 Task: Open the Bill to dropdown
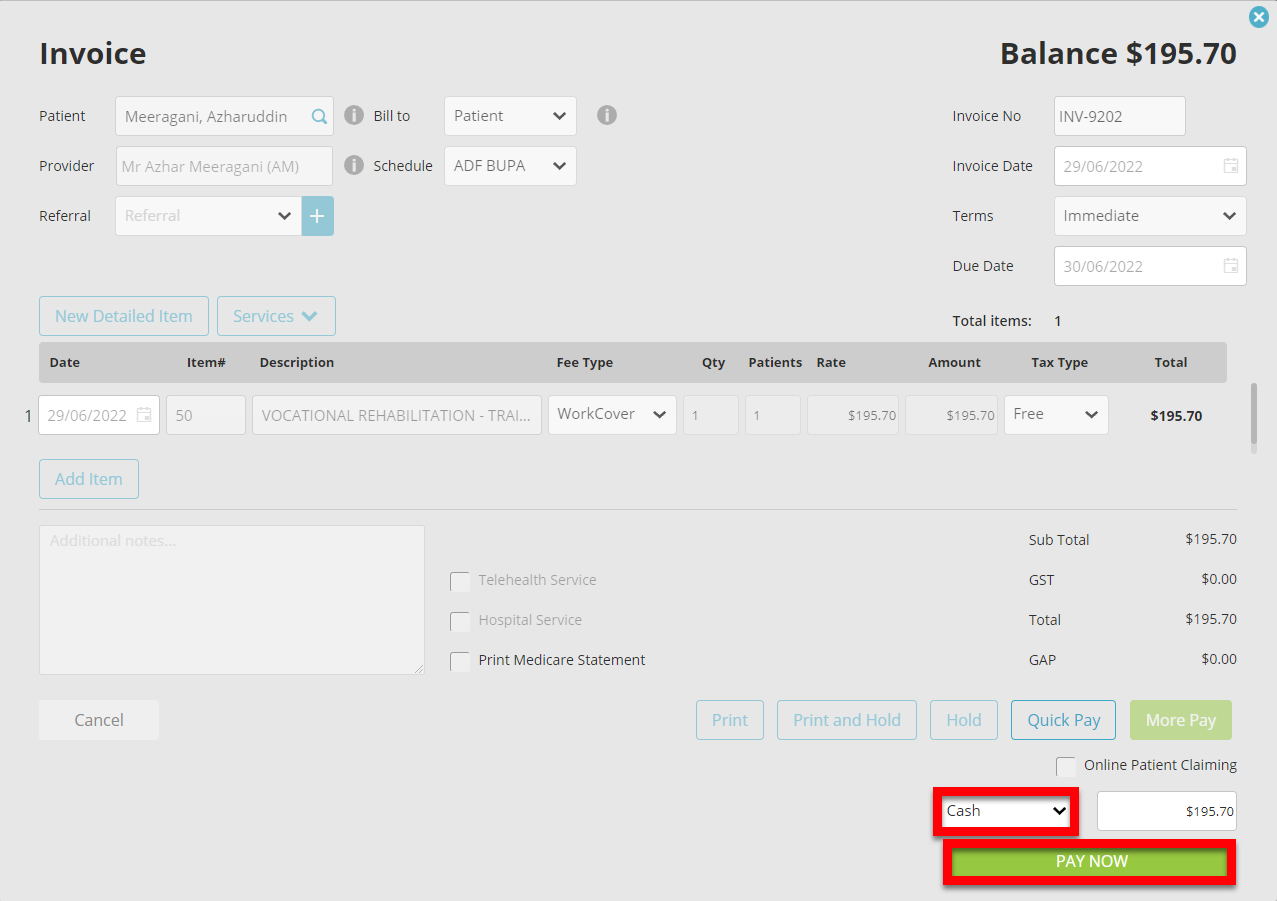(x=510, y=116)
